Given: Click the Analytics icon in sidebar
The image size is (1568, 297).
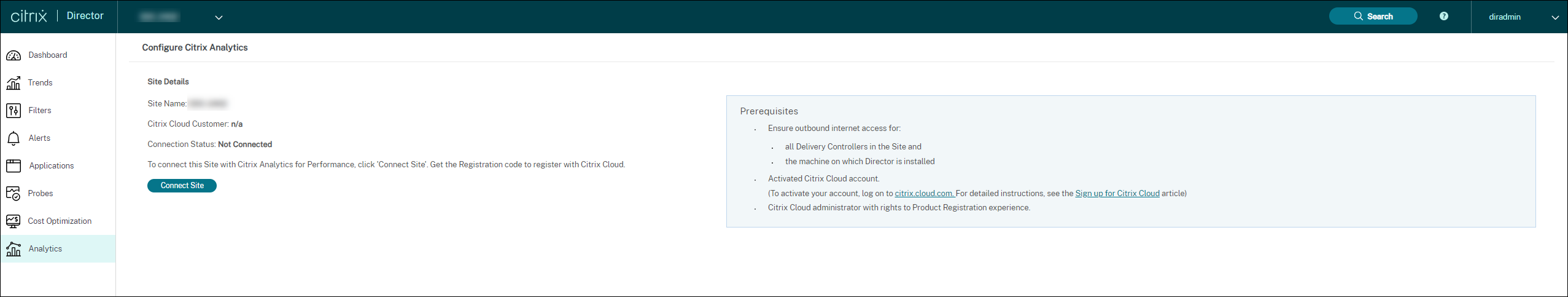Looking at the screenshot, I should 14,249.
